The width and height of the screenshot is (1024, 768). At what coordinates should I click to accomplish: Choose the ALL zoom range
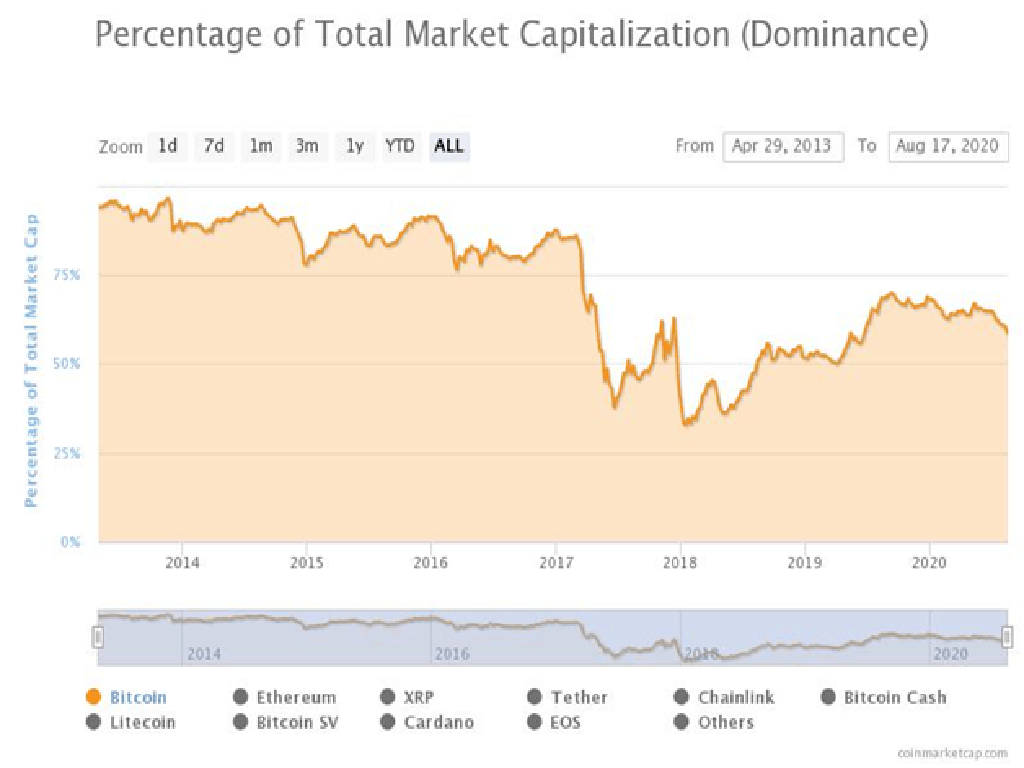(449, 146)
